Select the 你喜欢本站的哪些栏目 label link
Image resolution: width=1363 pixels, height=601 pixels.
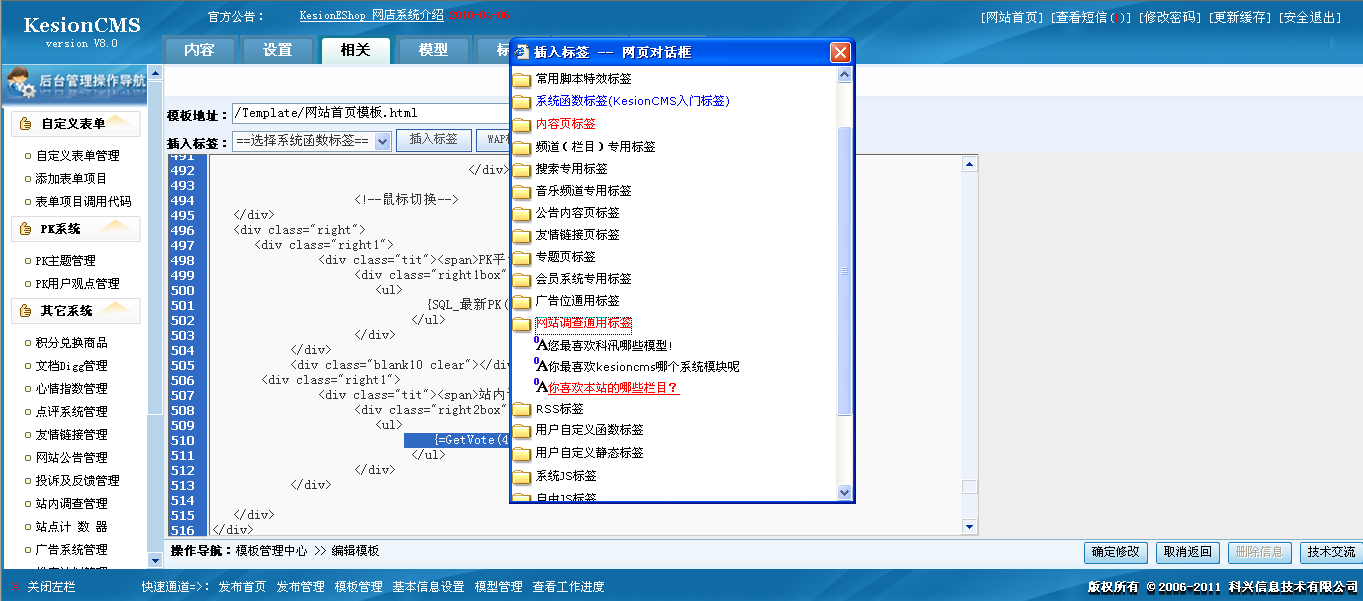click(613, 388)
